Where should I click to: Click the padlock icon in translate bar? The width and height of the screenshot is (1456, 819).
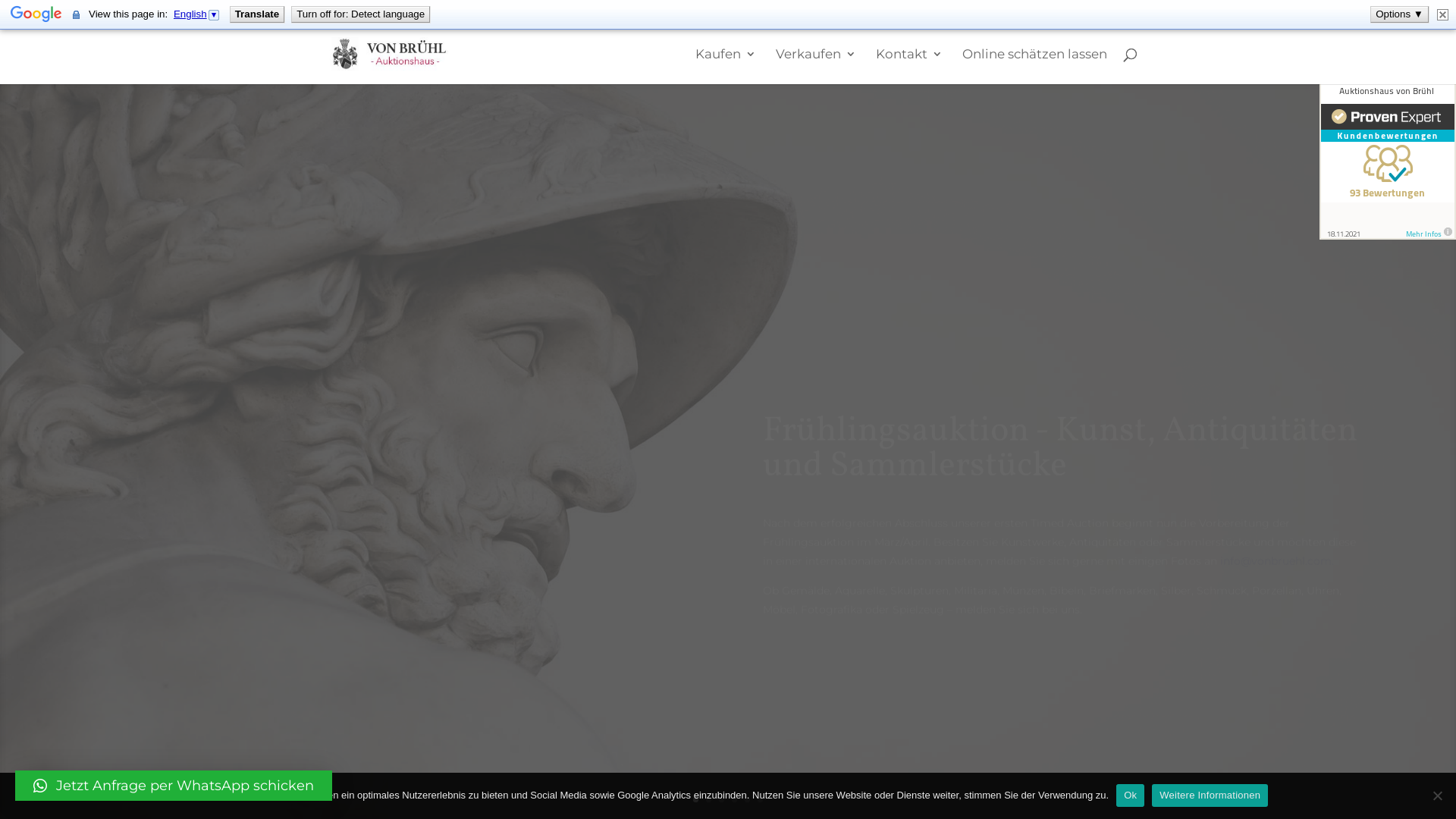(76, 14)
